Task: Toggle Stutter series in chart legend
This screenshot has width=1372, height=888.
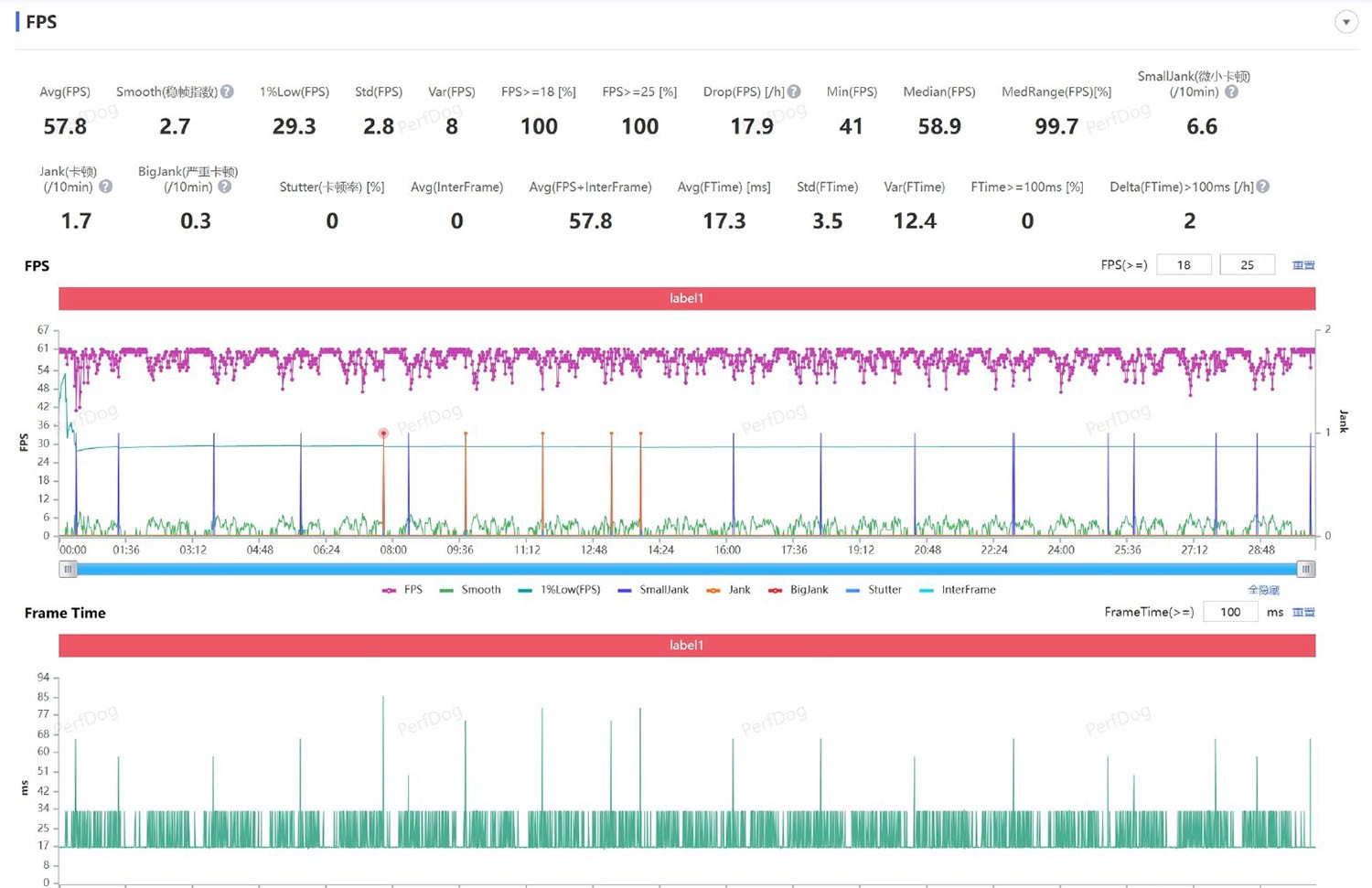Action: click(x=874, y=590)
